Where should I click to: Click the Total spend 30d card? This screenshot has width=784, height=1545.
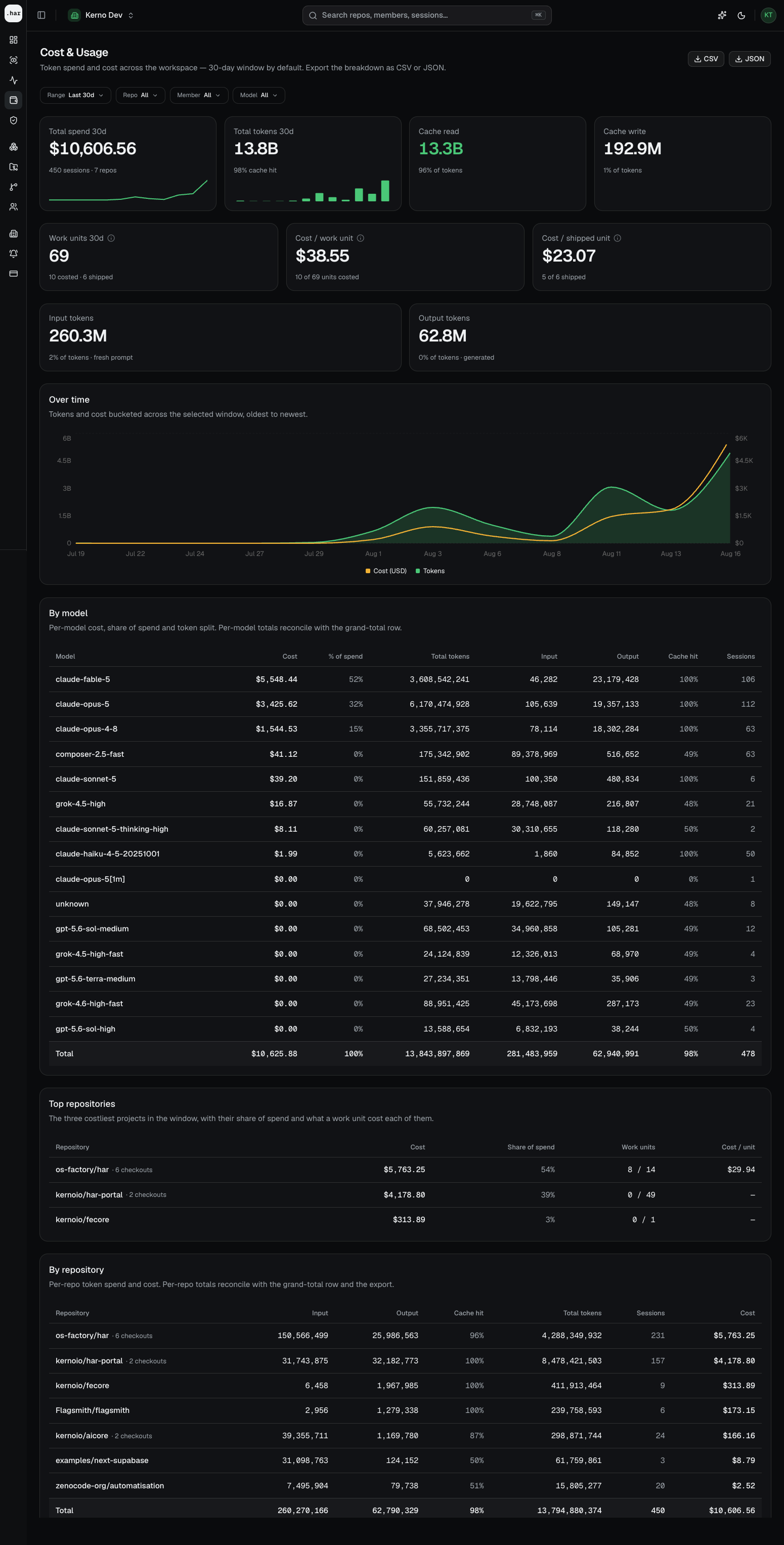(x=128, y=163)
